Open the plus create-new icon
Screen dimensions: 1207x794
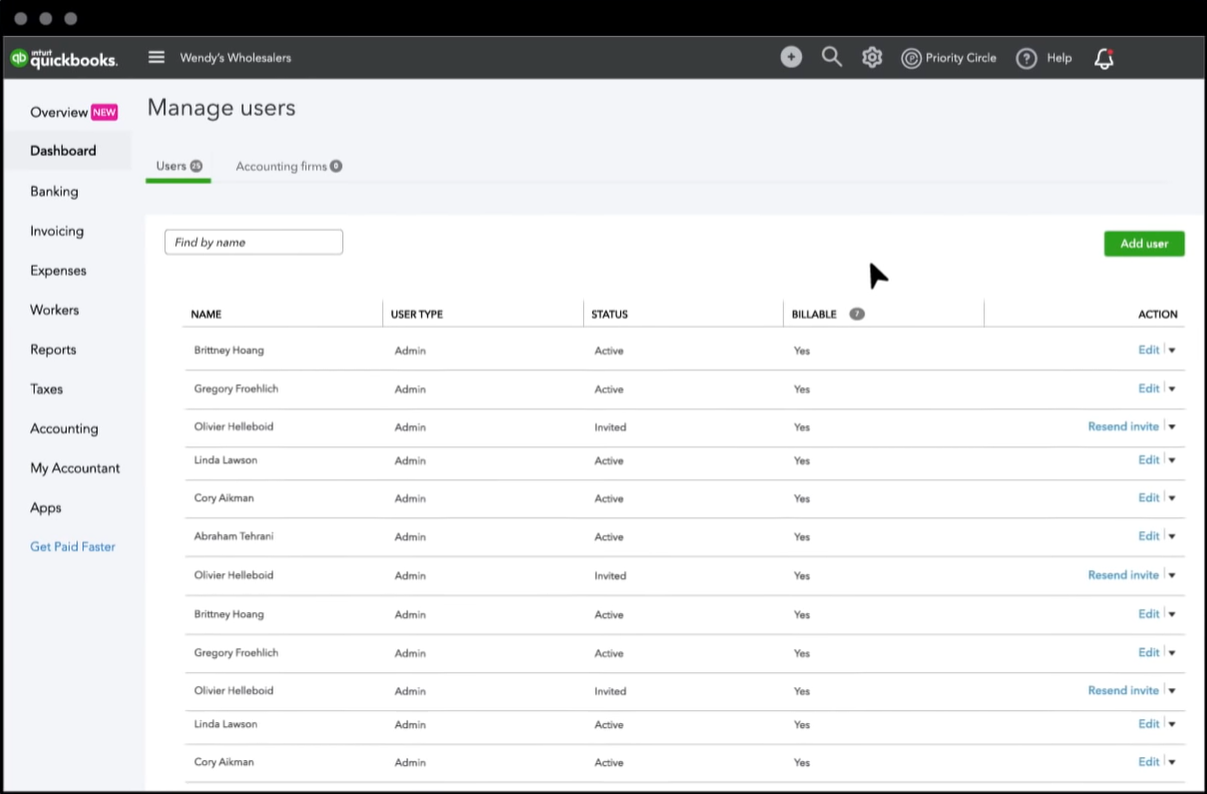[x=791, y=58]
